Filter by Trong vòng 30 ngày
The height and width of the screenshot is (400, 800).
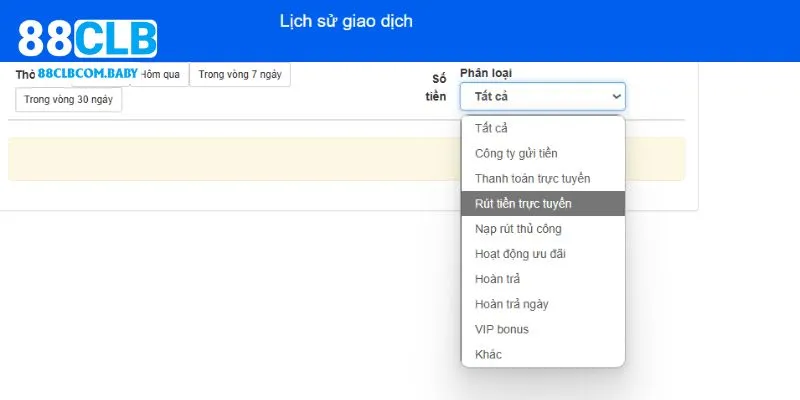pyautogui.click(x=68, y=99)
